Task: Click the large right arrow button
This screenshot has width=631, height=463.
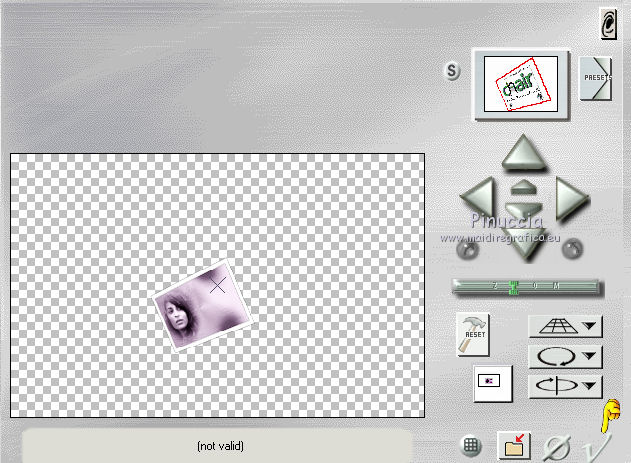Action: coord(571,198)
